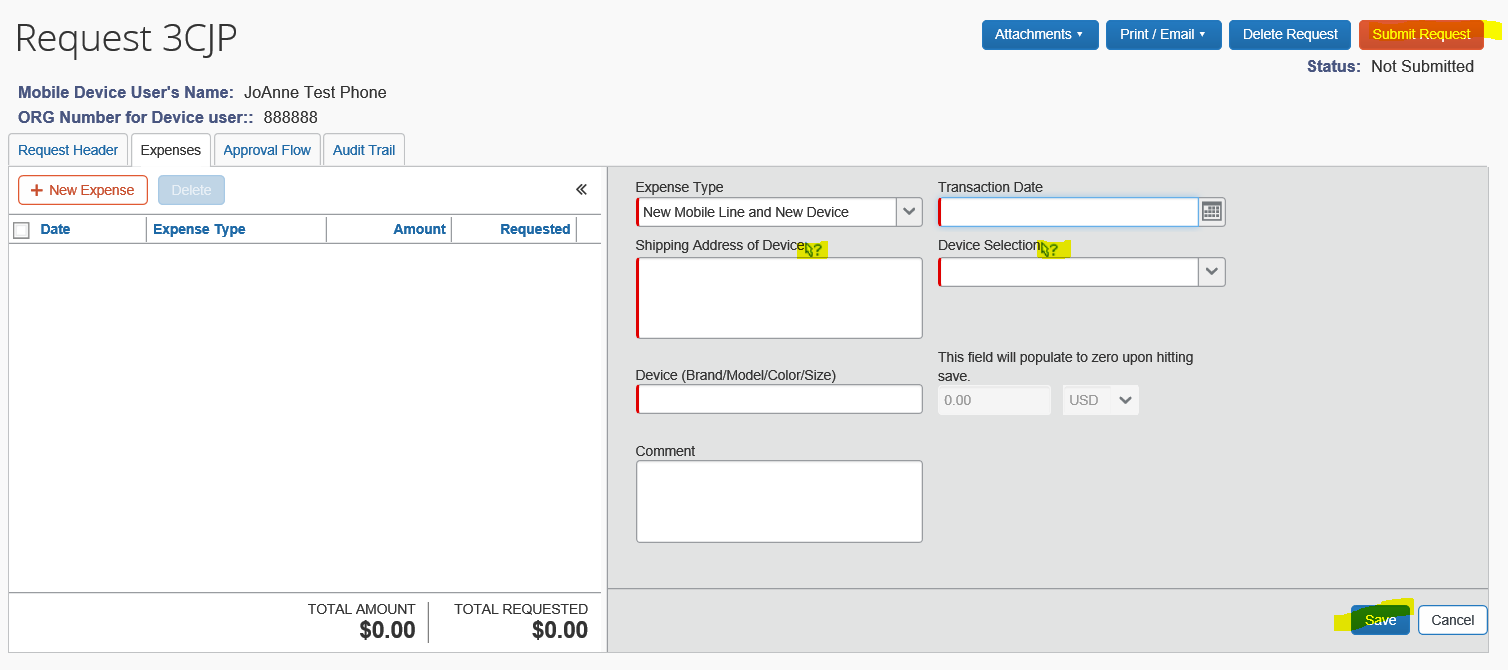Open the Device Selection dropdown
Screen dimensions: 1508x670
[x=1212, y=272]
